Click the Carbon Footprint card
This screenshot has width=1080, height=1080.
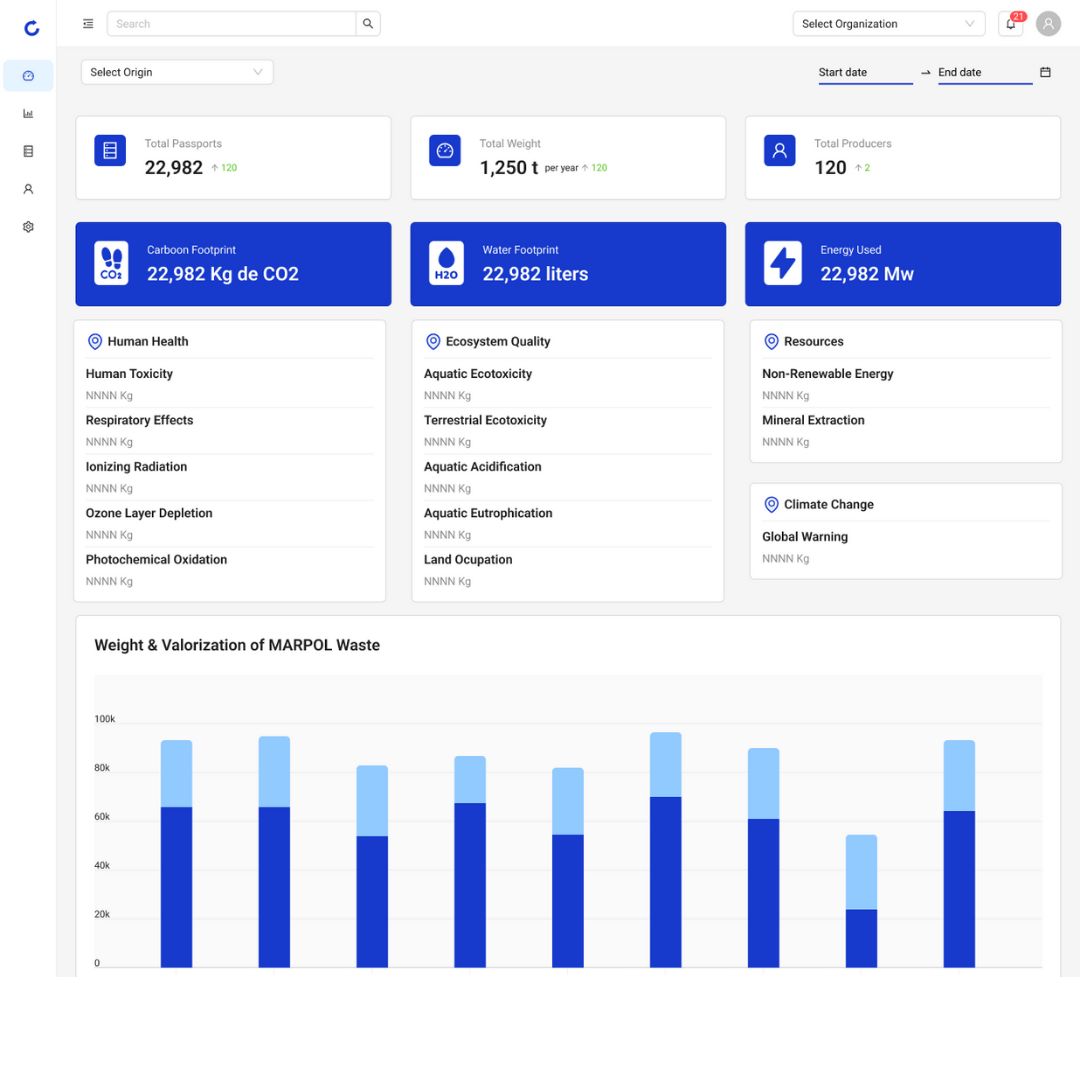coord(233,264)
